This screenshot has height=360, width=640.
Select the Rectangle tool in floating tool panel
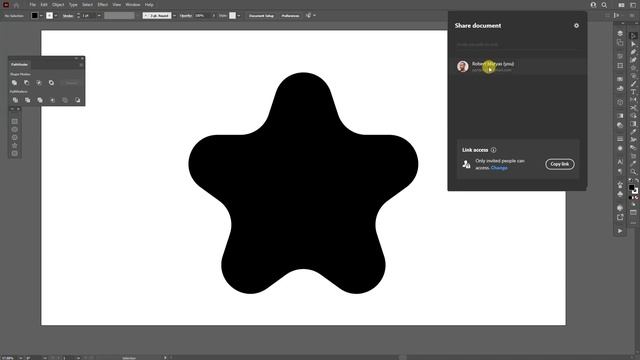coord(15,121)
